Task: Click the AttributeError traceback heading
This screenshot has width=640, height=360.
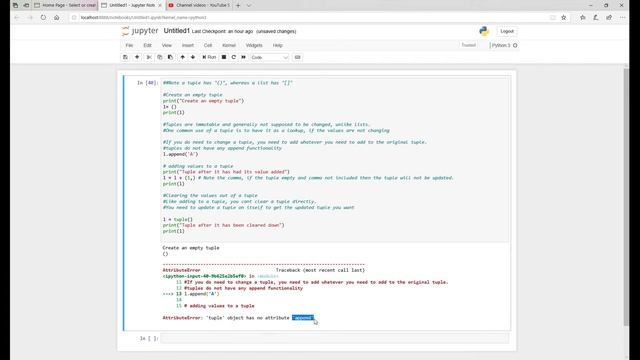Action: [181, 270]
